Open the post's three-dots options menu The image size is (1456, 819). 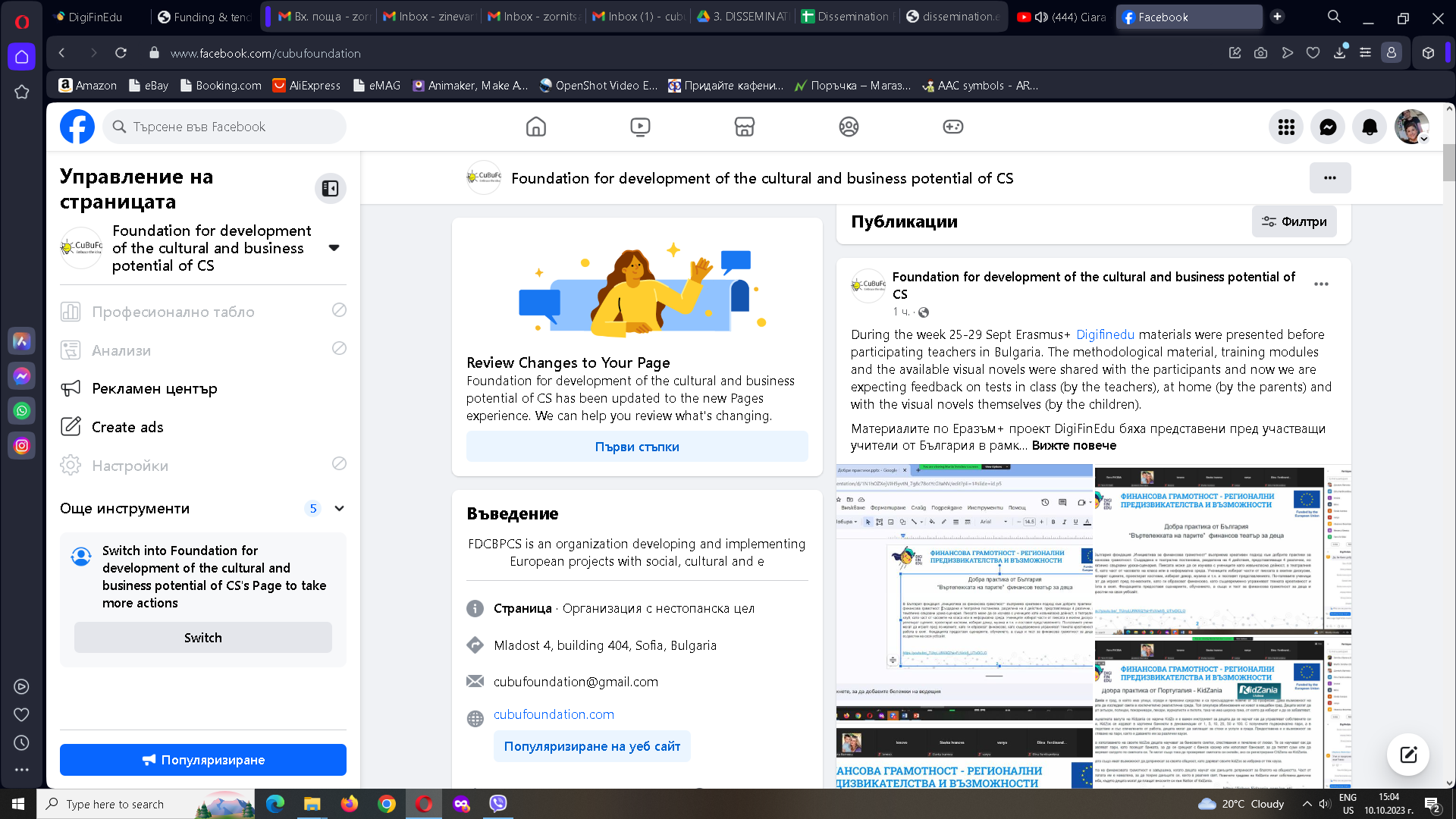click(x=1321, y=284)
